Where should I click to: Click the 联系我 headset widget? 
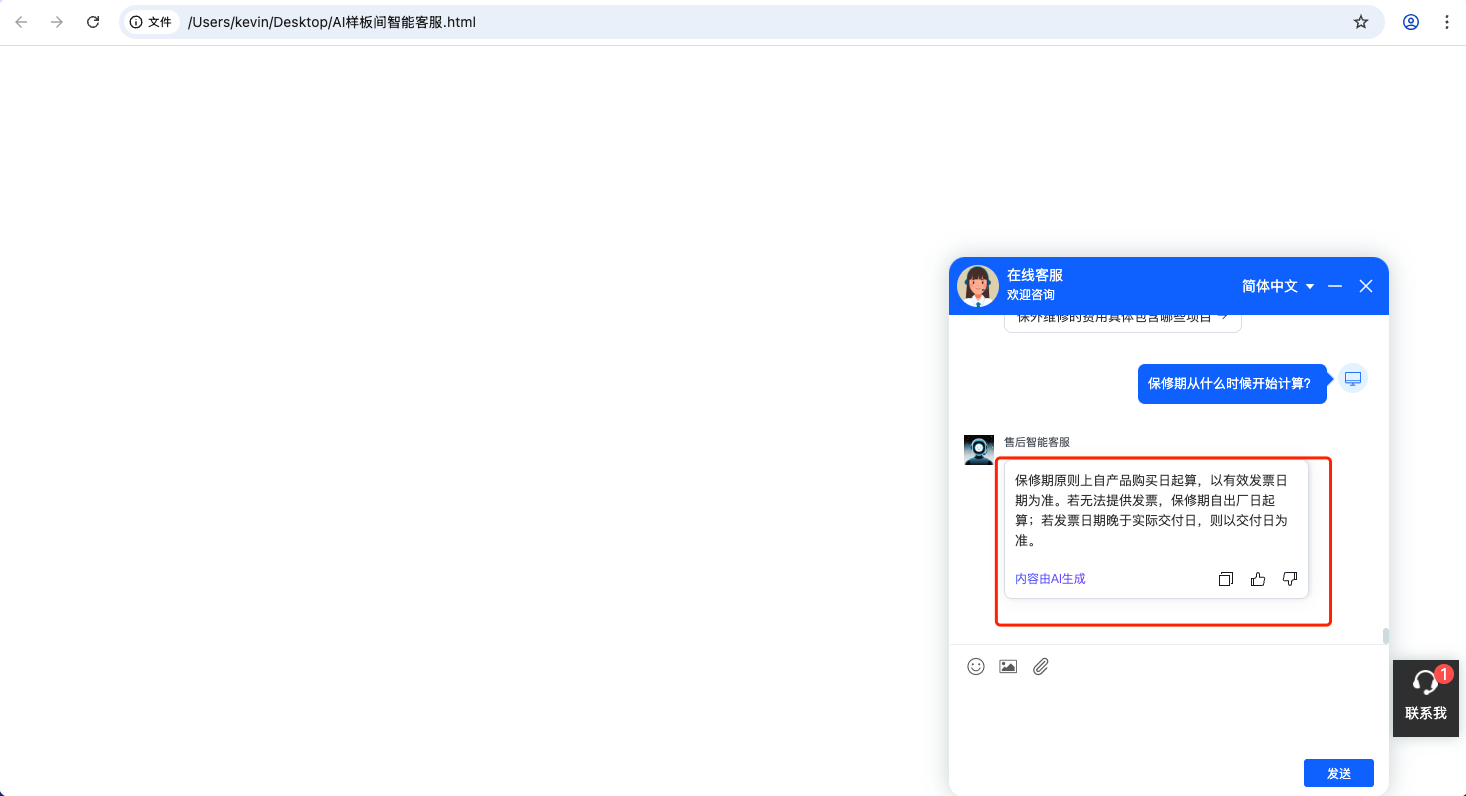click(x=1425, y=698)
